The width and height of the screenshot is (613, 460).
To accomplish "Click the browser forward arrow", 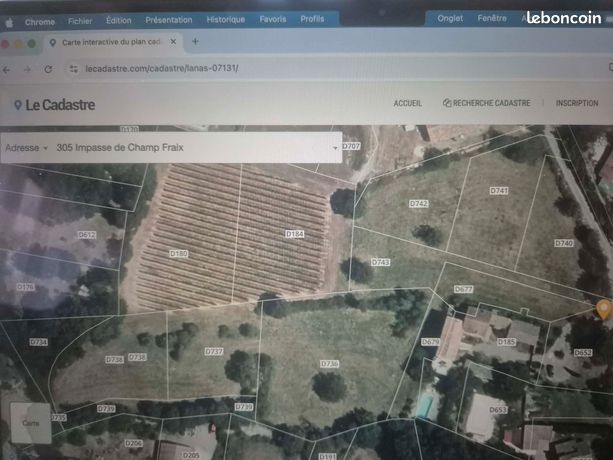I will tap(27, 70).
